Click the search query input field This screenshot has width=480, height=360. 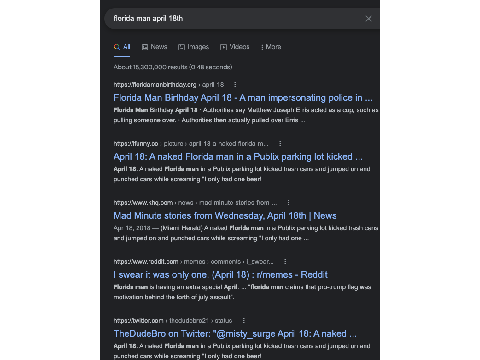pyautogui.click(x=237, y=19)
